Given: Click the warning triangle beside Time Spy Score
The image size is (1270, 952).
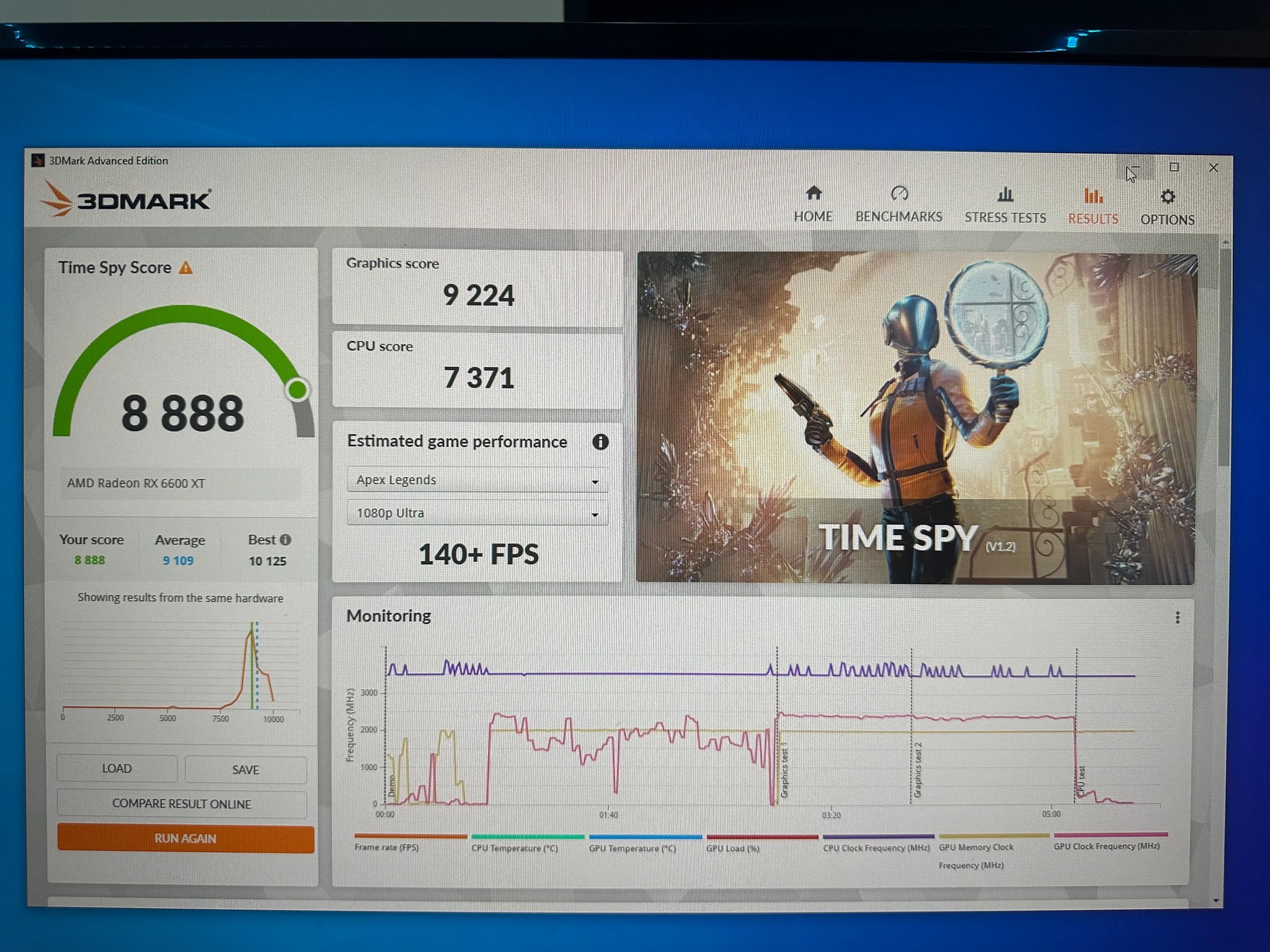Looking at the screenshot, I should coord(184,267).
